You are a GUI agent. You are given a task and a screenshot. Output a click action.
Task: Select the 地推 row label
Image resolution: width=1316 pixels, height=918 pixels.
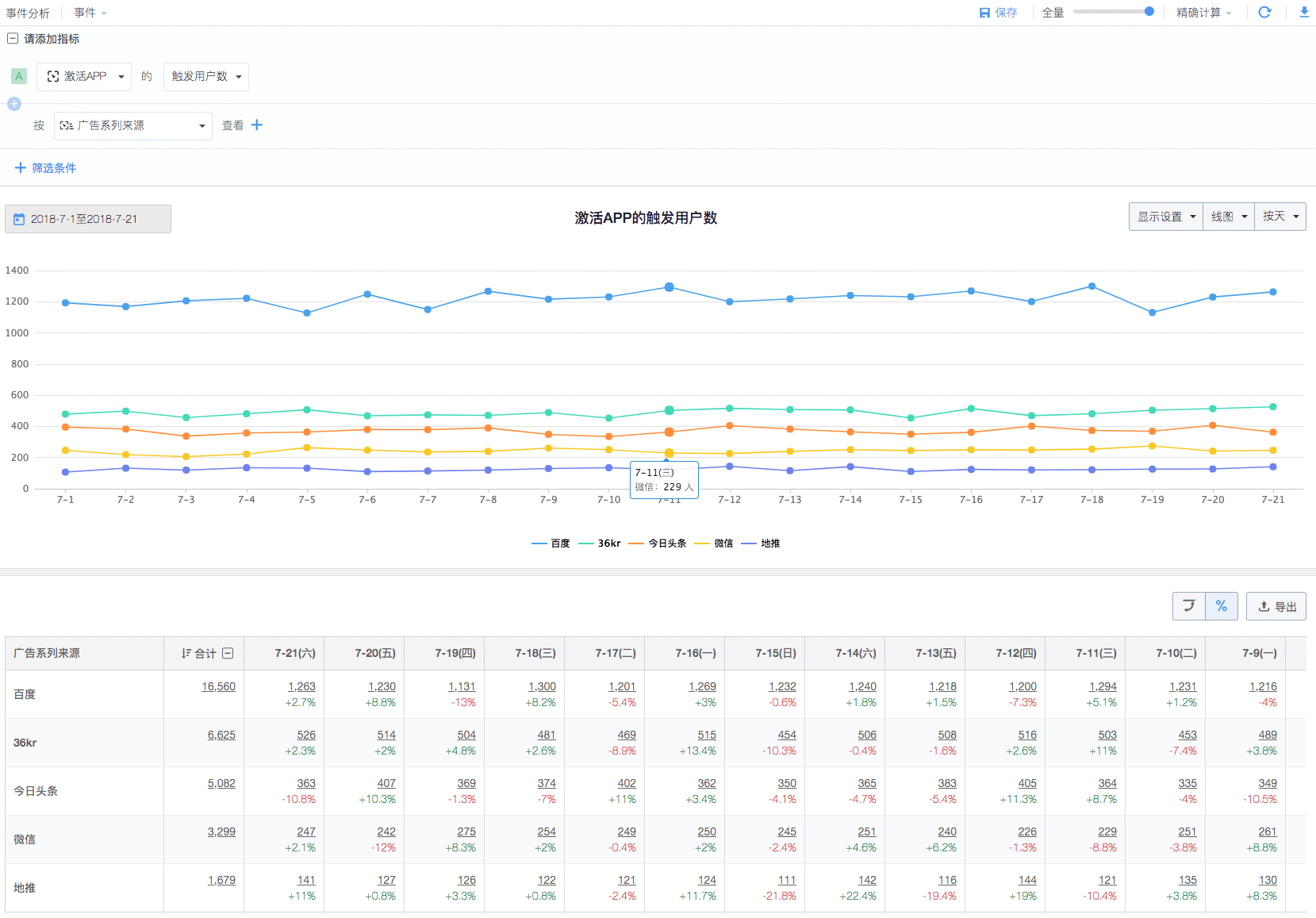pyautogui.click(x=25, y=888)
